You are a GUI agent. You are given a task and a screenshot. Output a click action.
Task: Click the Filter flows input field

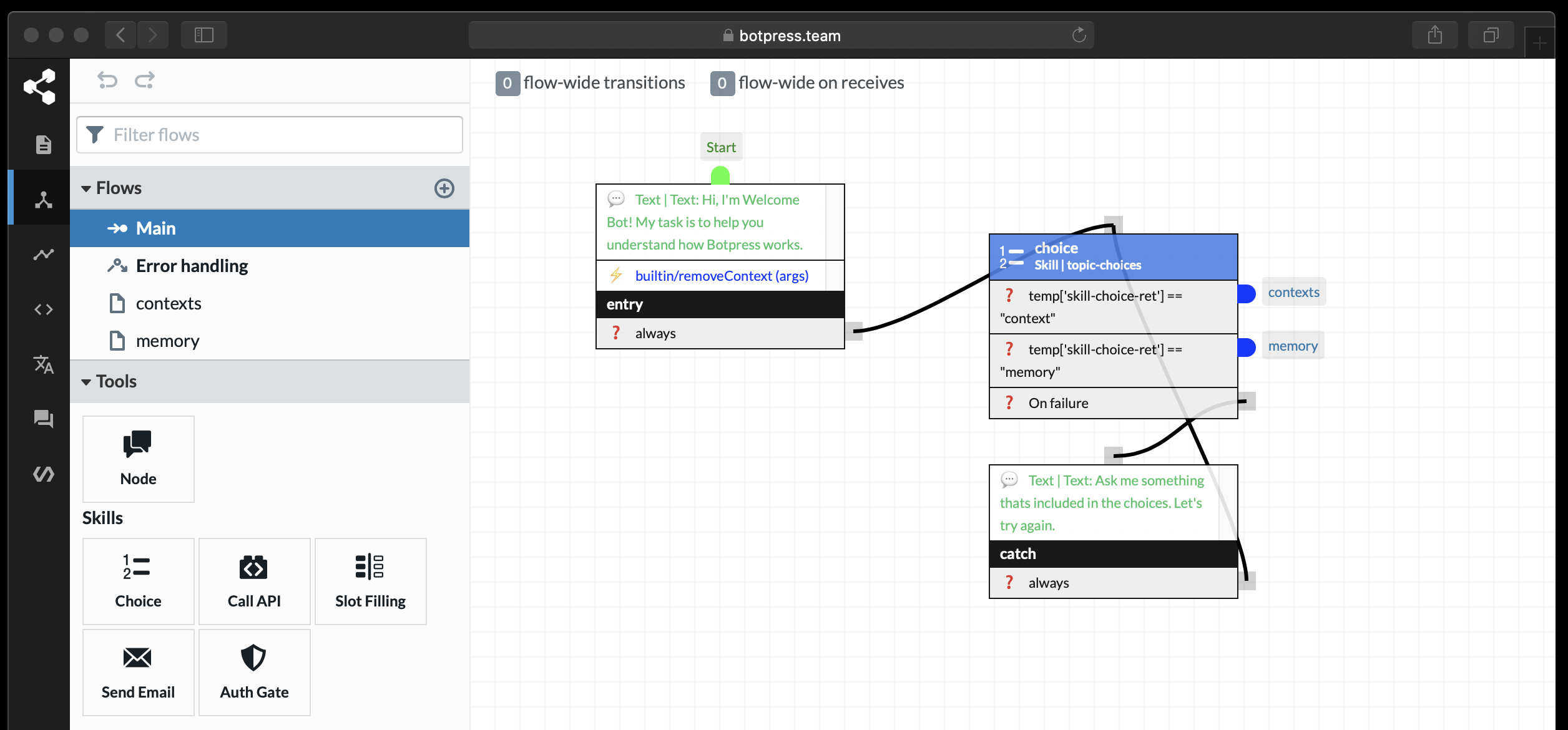click(x=270, y=135)
